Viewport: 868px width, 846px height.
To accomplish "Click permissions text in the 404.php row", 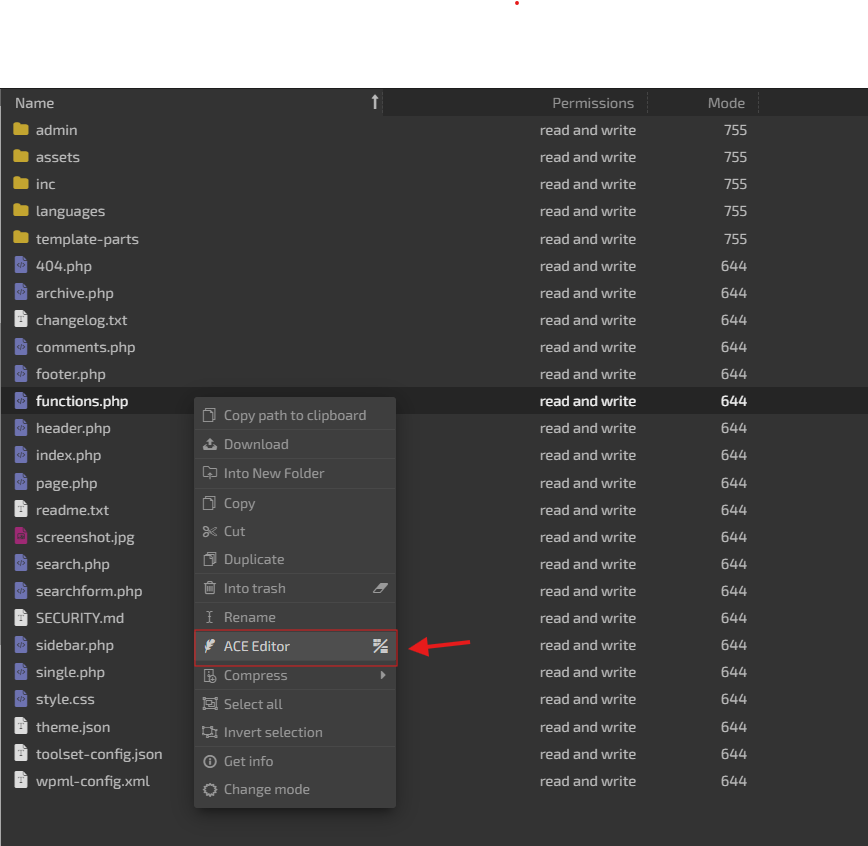I will pos(588,266).
